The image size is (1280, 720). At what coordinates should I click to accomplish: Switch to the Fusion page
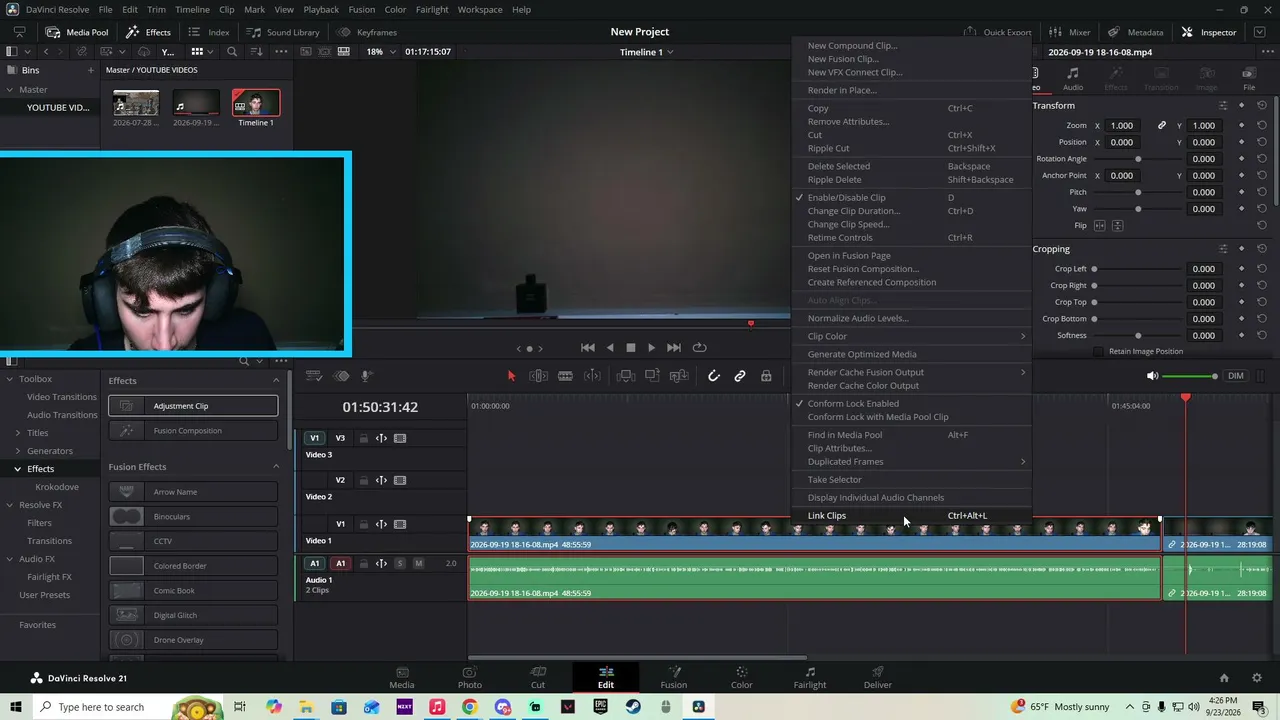point(674,677)
